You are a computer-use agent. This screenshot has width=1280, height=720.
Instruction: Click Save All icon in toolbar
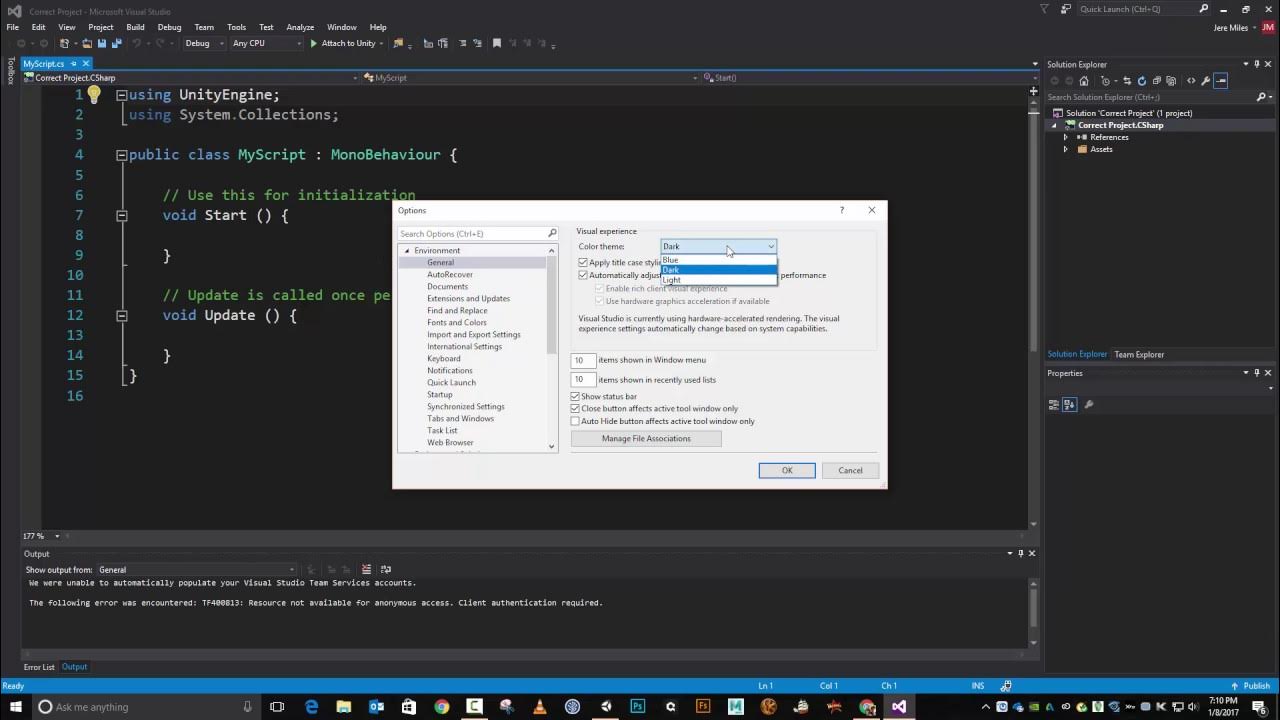[x=116, y=44]
